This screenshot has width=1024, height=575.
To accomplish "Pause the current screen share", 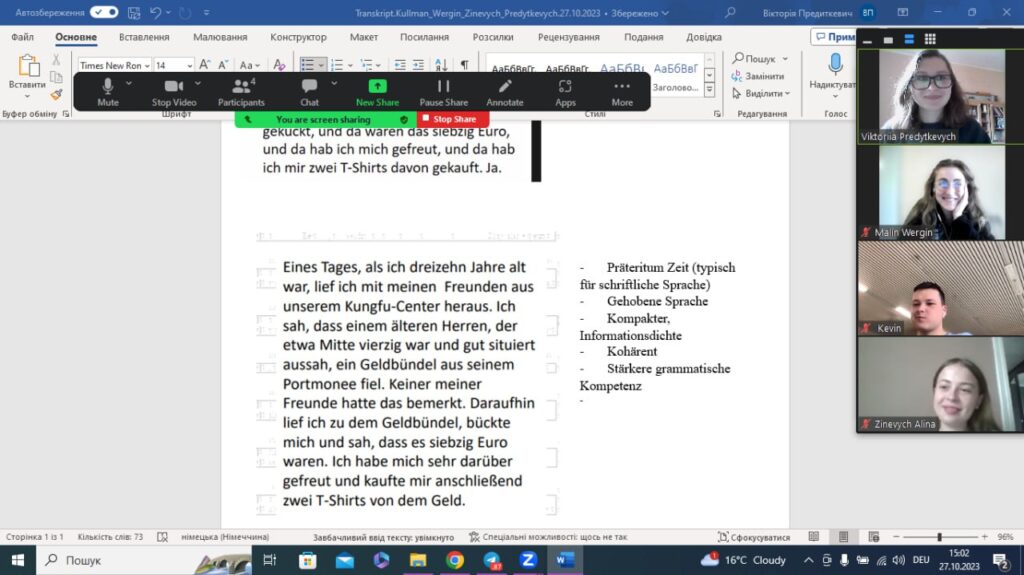I will tap(443, 91).
